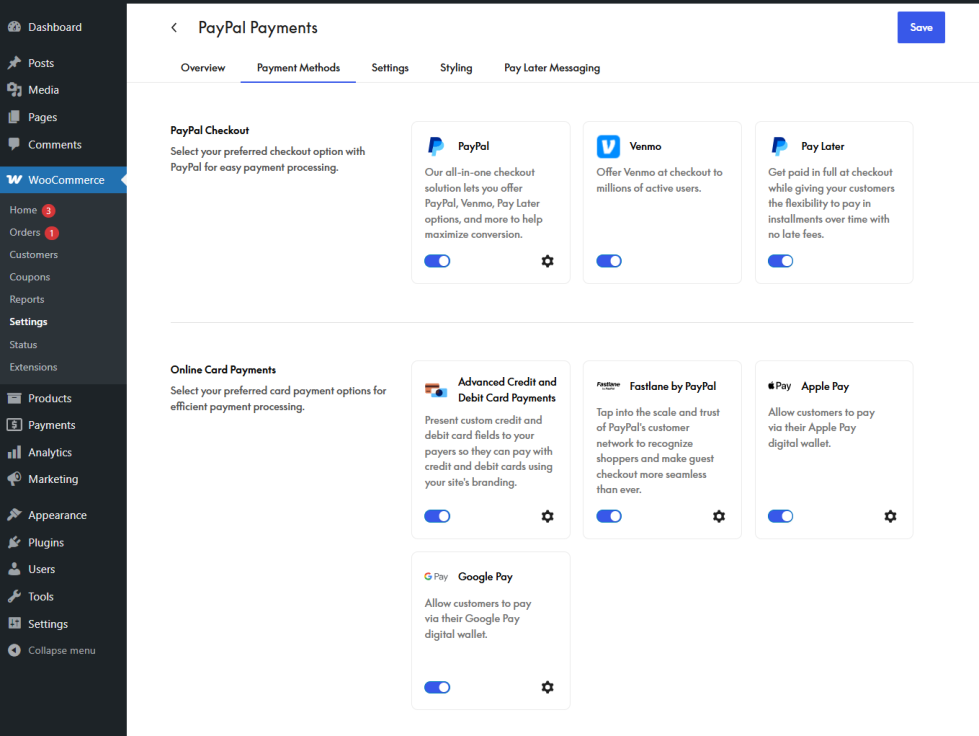Image resolution: width=979 pixels, height=736 pixels.
Task: Open the Coupons submenu link
Action: pos(29,277)
